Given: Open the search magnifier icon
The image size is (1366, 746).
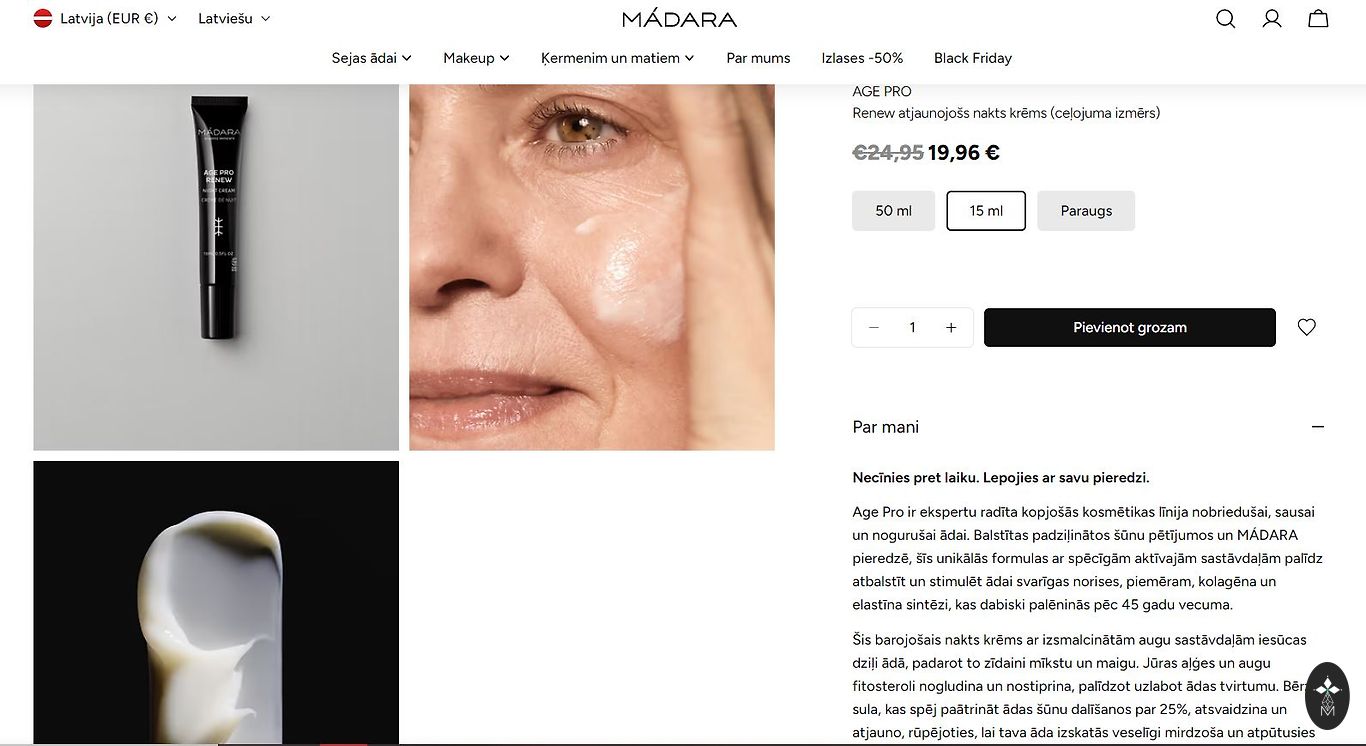Looking at the screenshot, I should (1225, 19).
